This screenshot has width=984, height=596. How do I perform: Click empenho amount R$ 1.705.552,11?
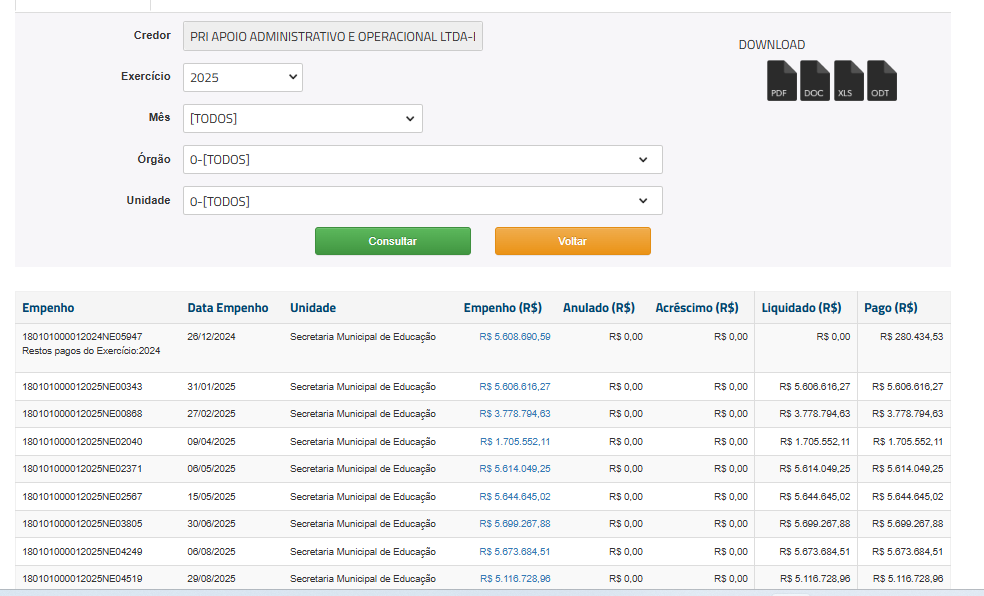515,441
